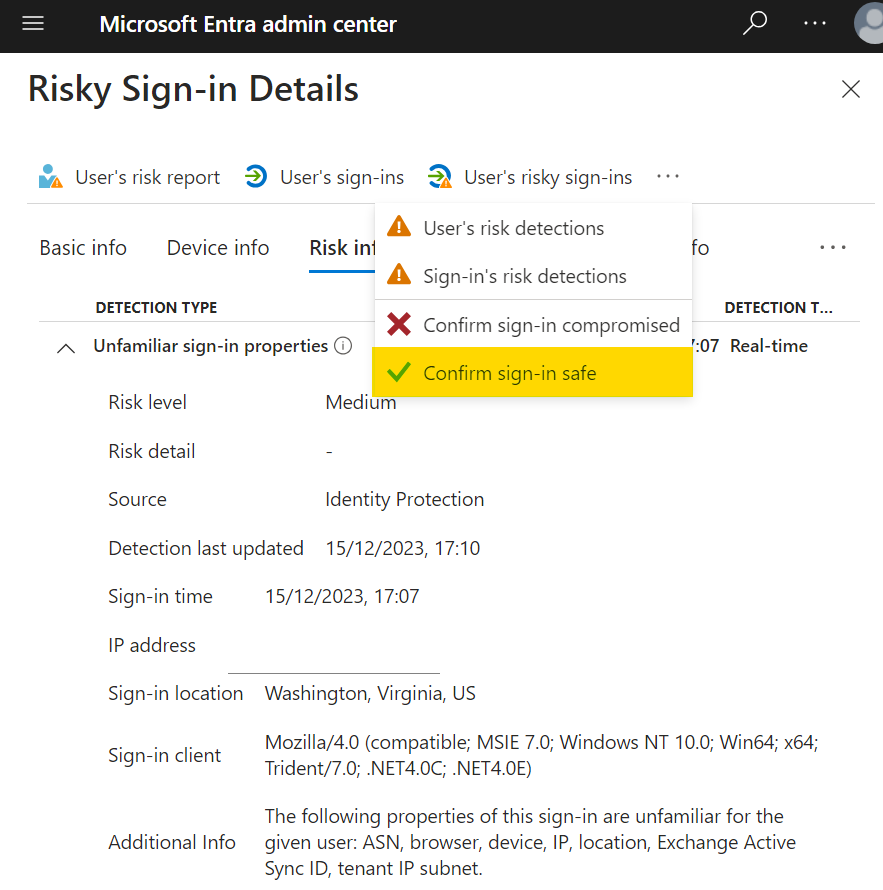The height and width of the screenshot is (890, 883).
Task: Click the Medium risk level value
Action: 361,402
